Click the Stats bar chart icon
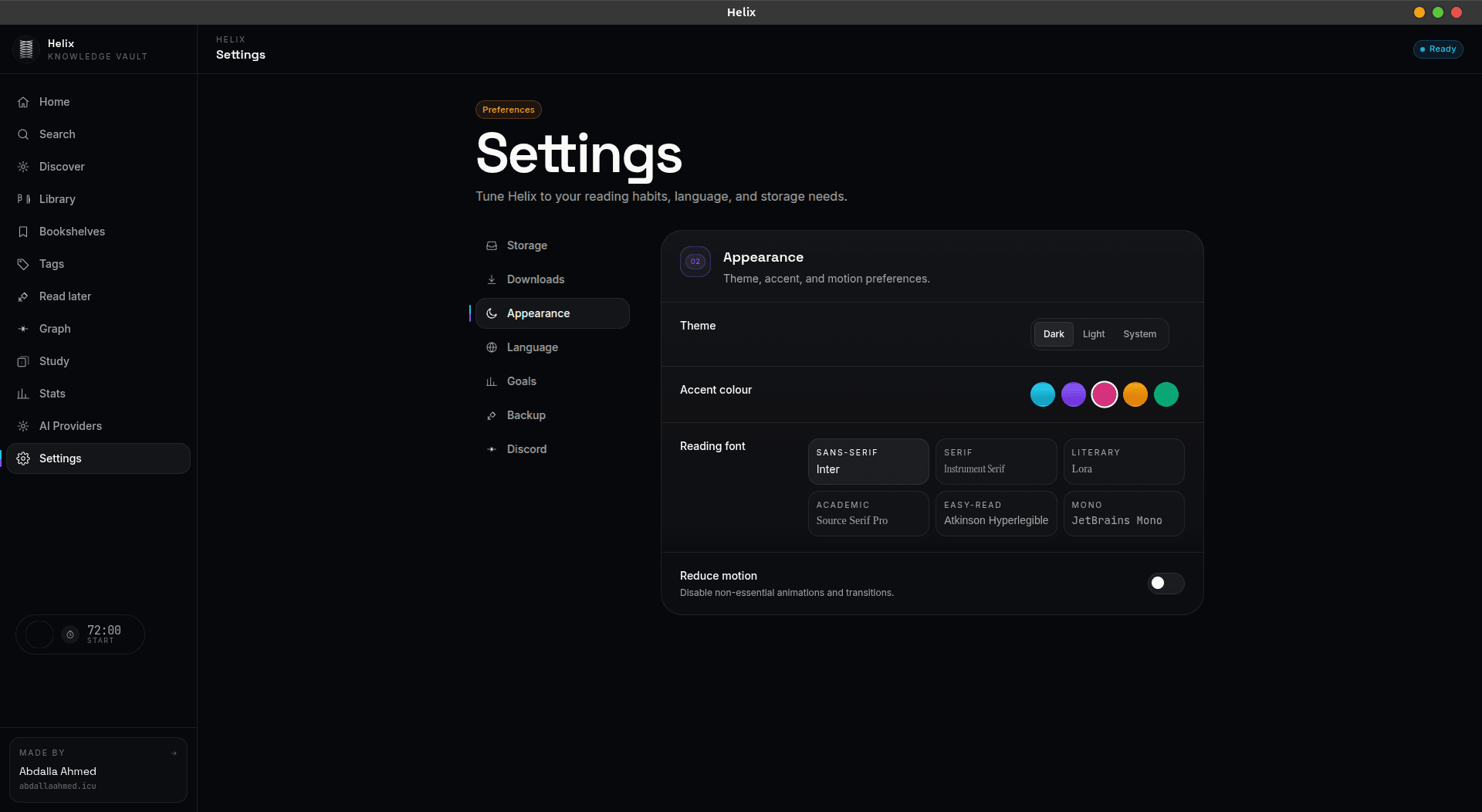This screenshot has height=812, width=1482. click(23, 394)
